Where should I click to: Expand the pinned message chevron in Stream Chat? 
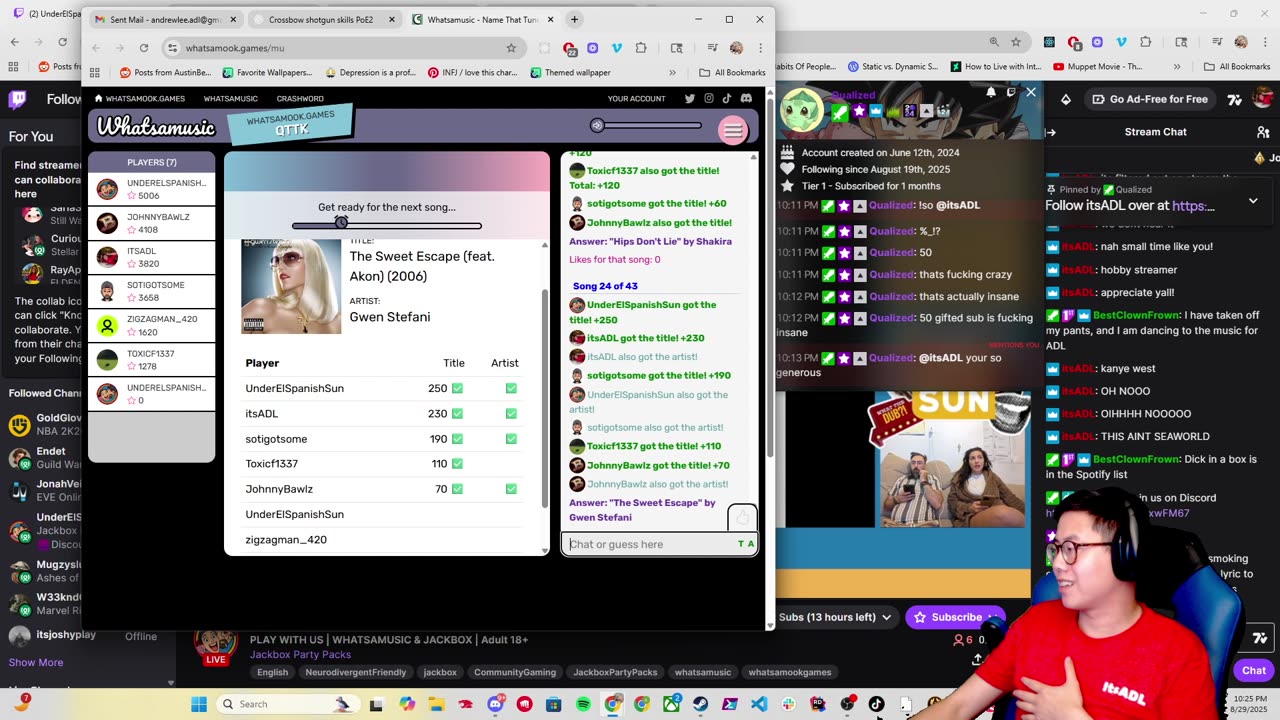[x=1253, y=201]
